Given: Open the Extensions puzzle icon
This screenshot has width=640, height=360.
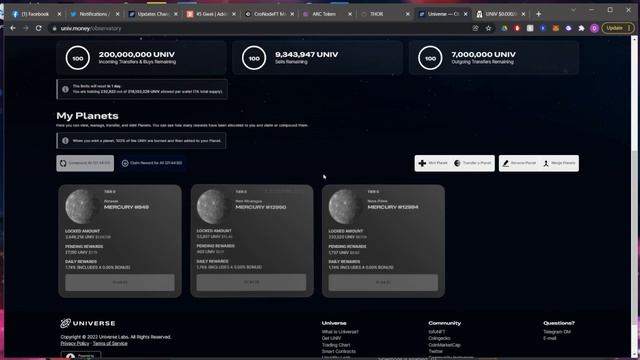Looking at the screenshot, I should [581, 28].
